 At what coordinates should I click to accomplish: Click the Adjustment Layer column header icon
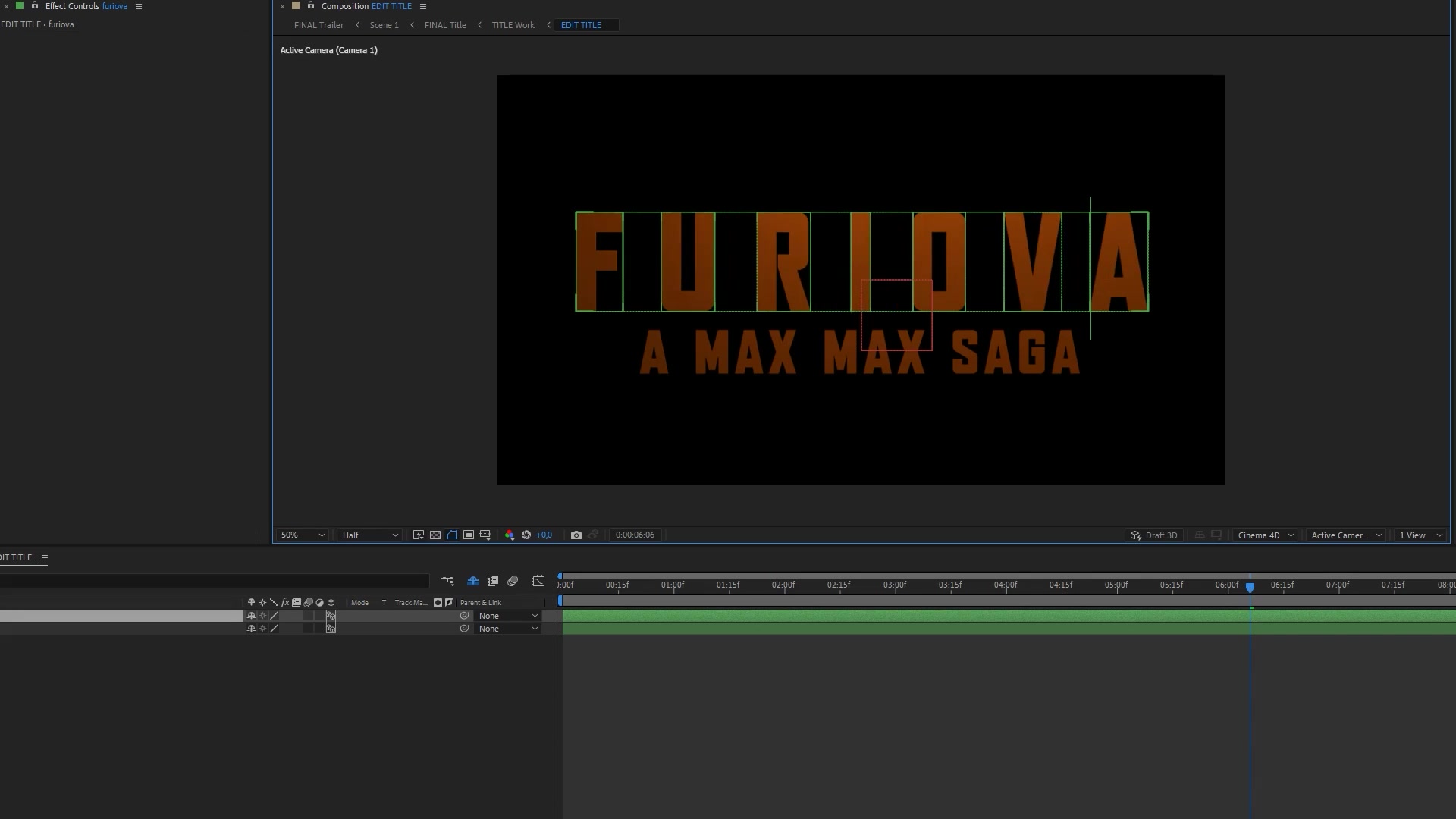pos(319,603)
